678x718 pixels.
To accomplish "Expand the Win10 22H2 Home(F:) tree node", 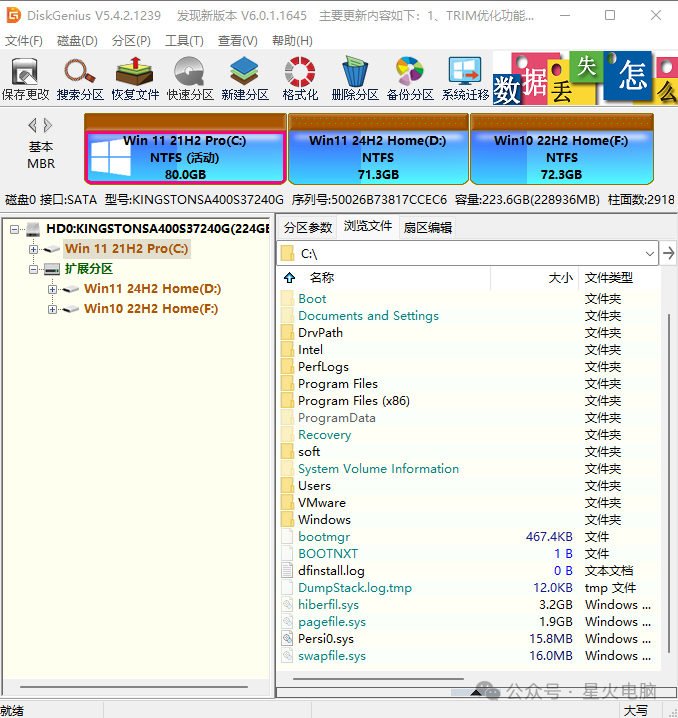I will tap(53, 310).
